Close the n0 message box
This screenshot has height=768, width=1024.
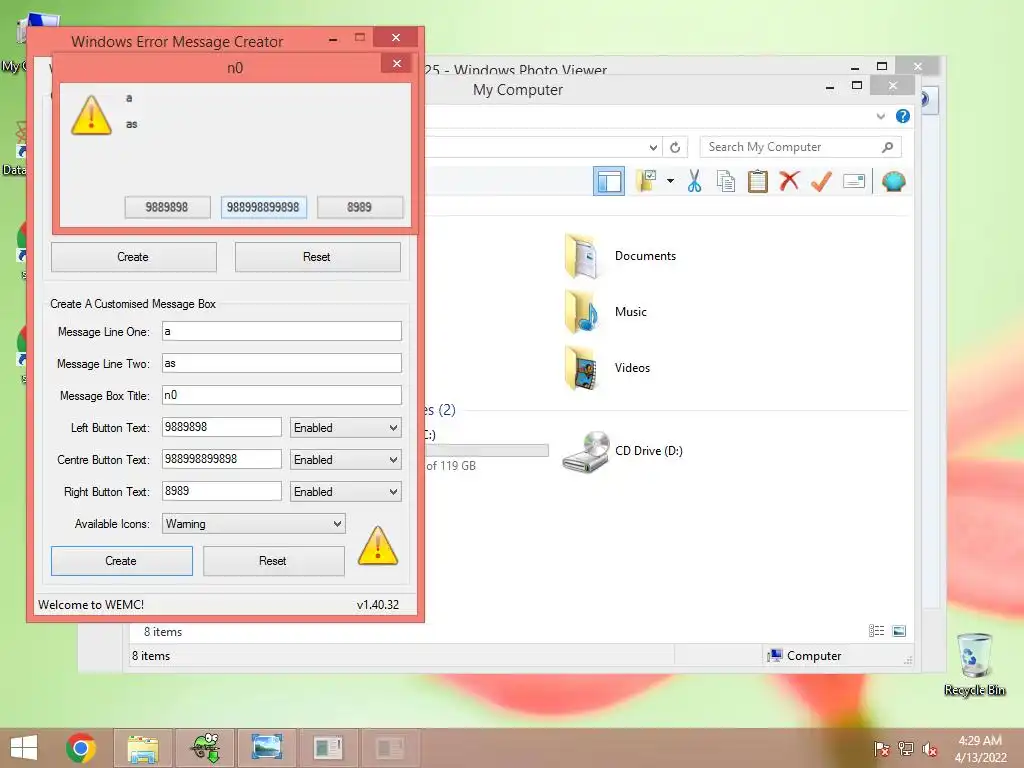[396, 63]
